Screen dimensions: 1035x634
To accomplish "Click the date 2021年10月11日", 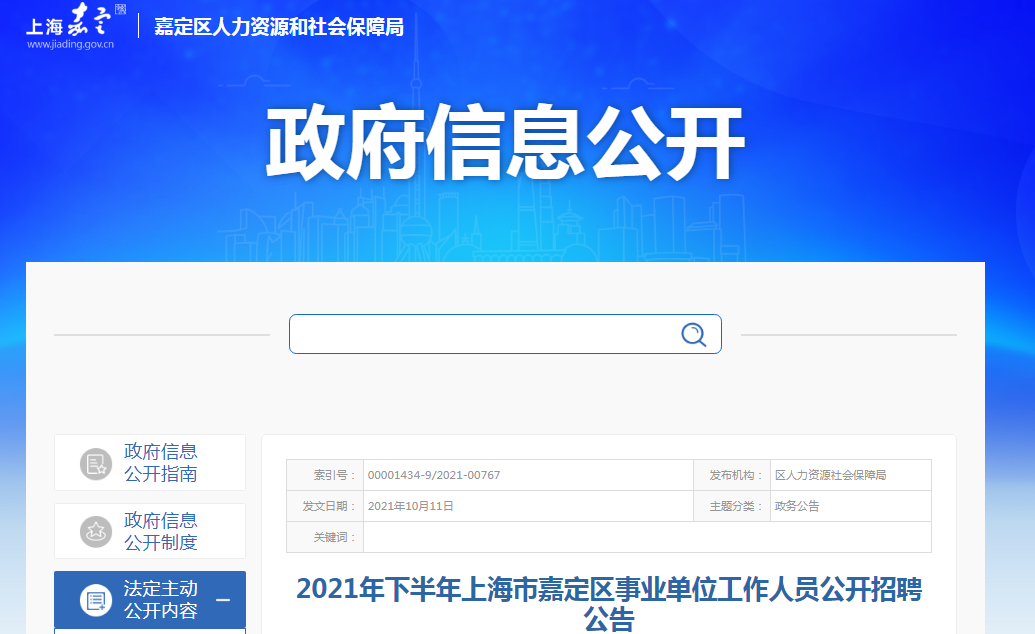I will click(x=411, y=506).
